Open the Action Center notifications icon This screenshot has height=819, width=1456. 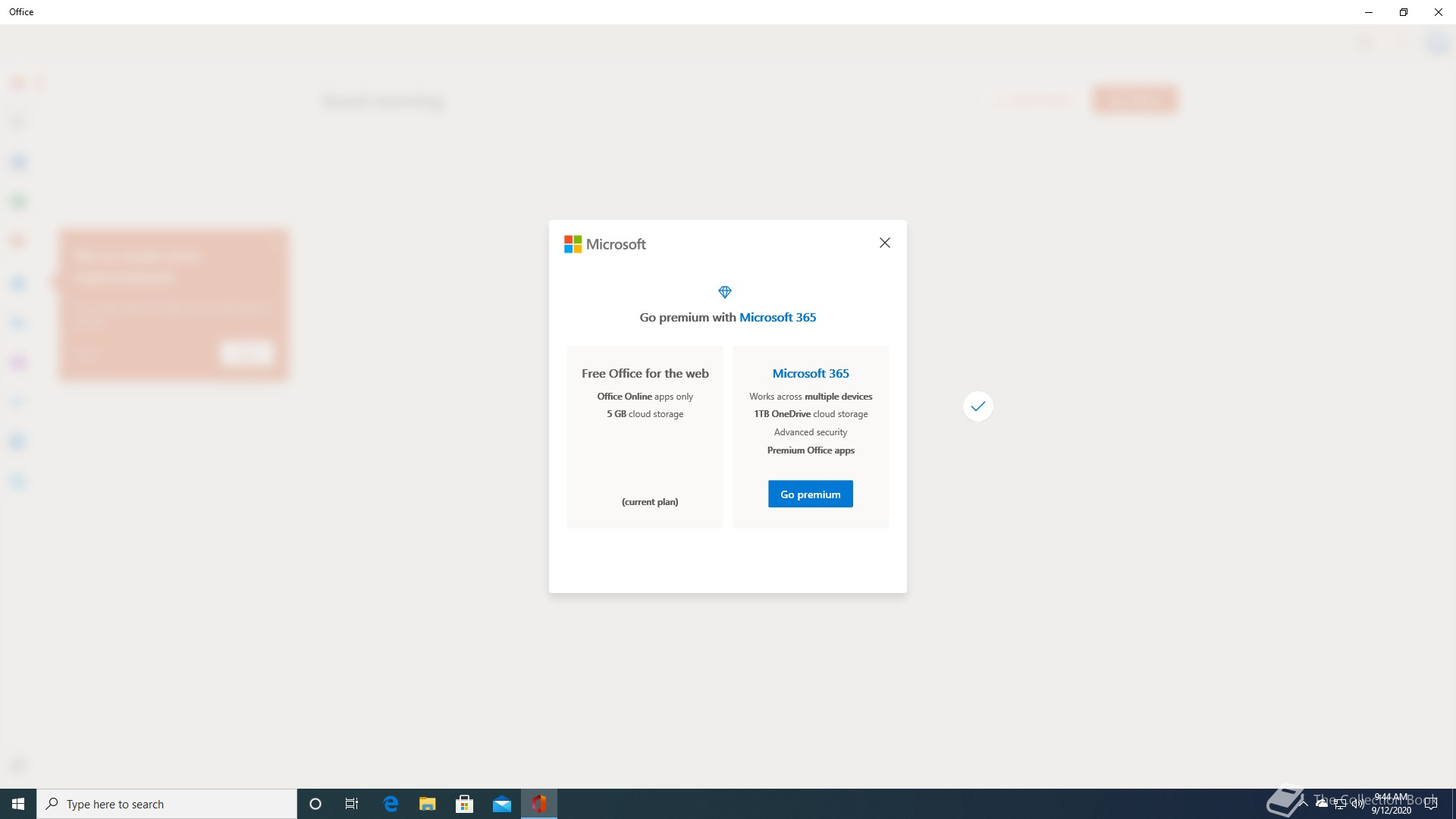click(x=1431, y=804)
